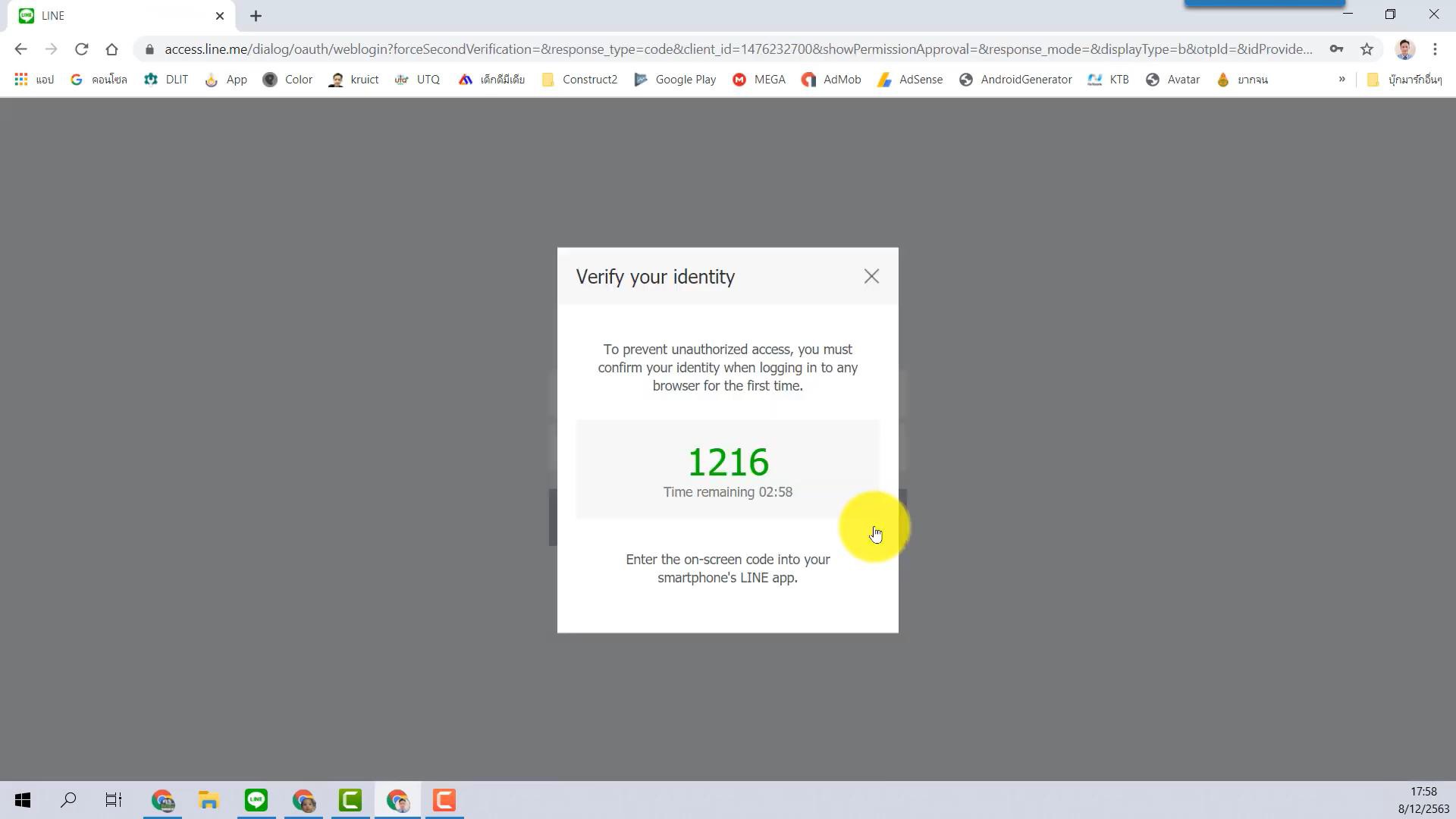Expand hidden bookmarks chevron
1456x819 pixels.
point(1341,80)
